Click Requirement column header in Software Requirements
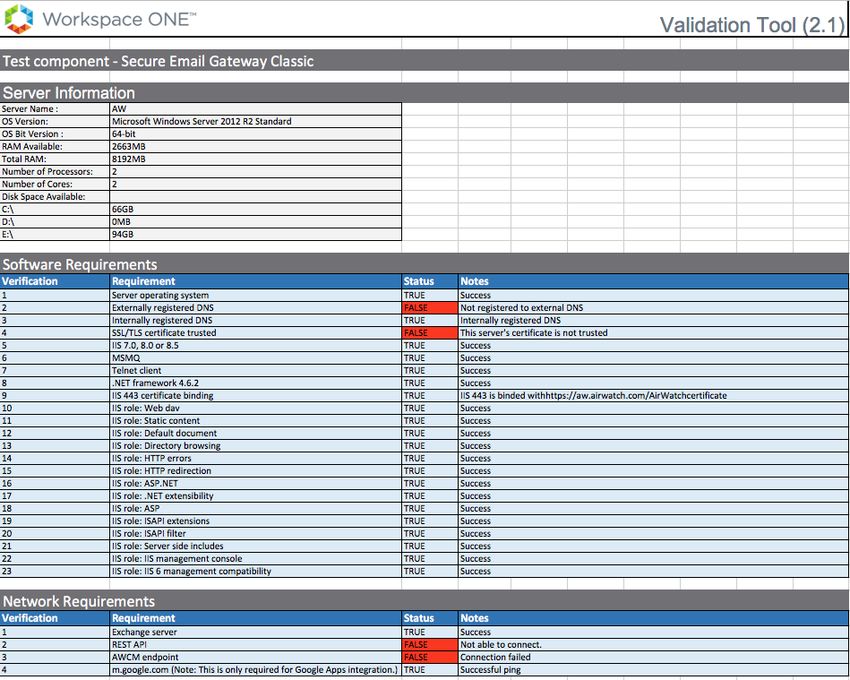The height and width of the screenshot is (680, 850). point(255,281)
